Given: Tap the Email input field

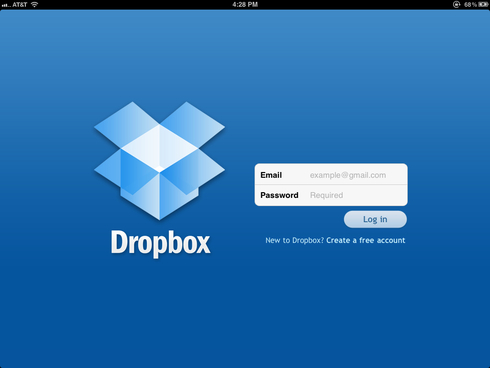Looking at the screenshot, I should point(331,174).
